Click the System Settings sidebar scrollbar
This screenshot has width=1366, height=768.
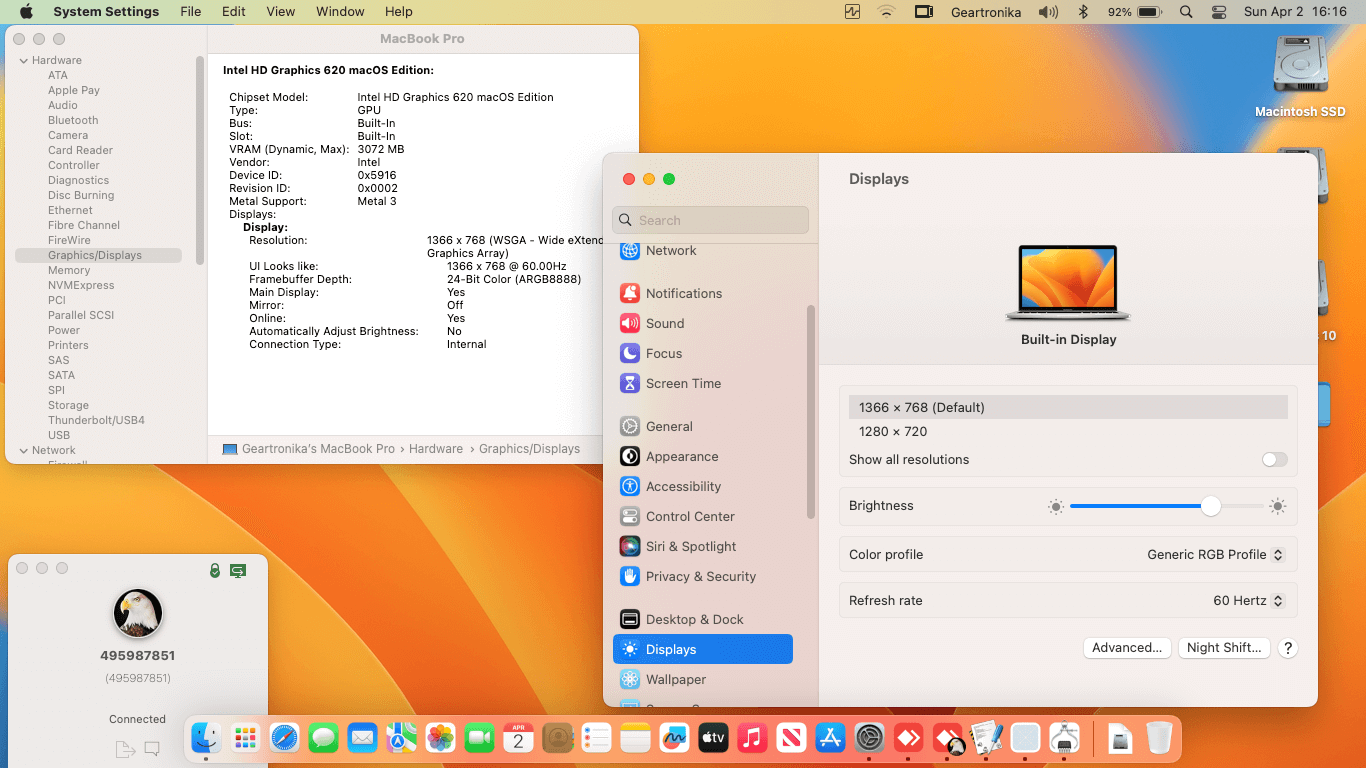point(811,412)
